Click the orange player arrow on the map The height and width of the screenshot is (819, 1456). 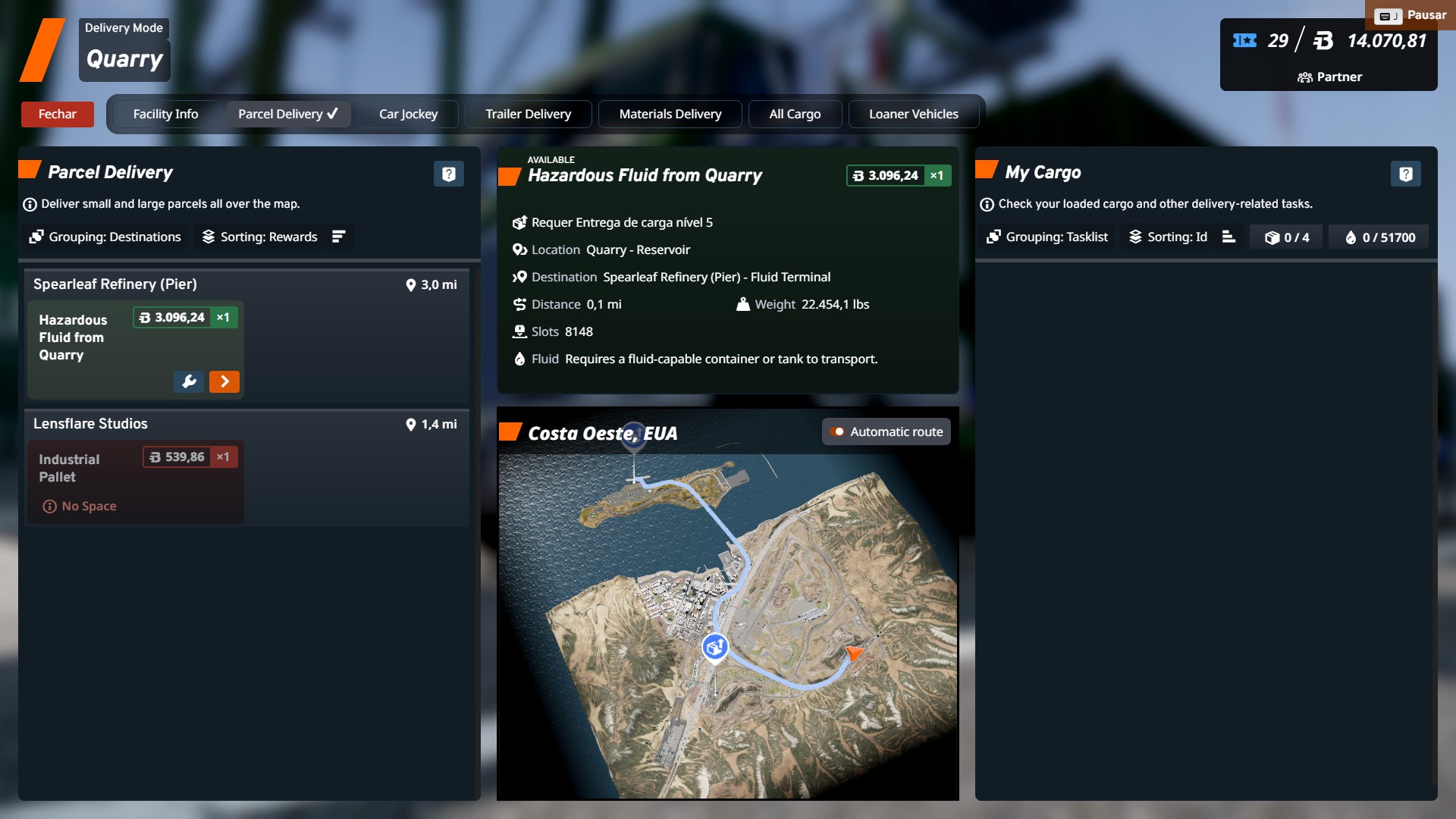(854, 652)
